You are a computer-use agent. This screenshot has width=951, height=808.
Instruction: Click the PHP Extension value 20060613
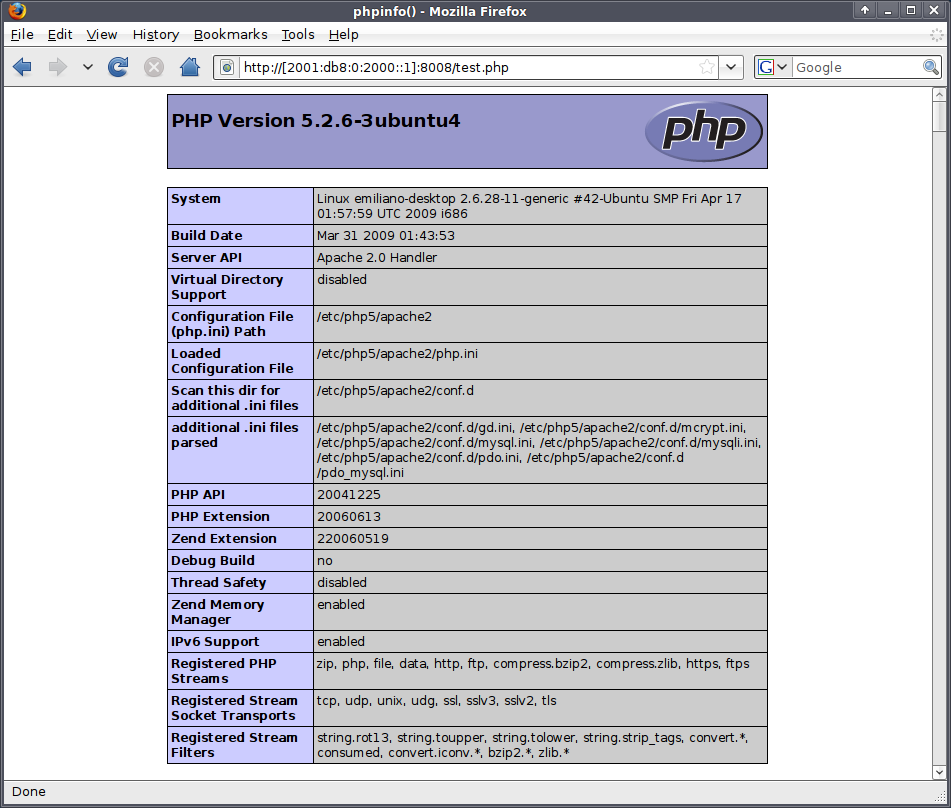click(x=349, y=516)
